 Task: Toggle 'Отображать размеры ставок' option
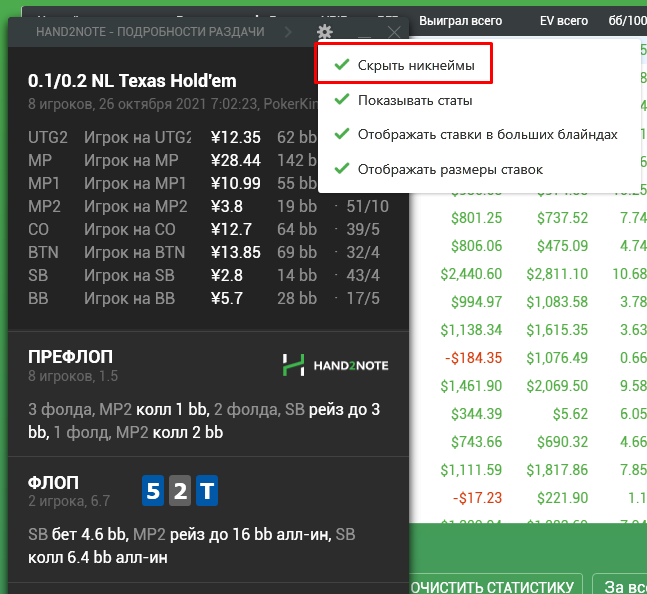pos(438,169)
